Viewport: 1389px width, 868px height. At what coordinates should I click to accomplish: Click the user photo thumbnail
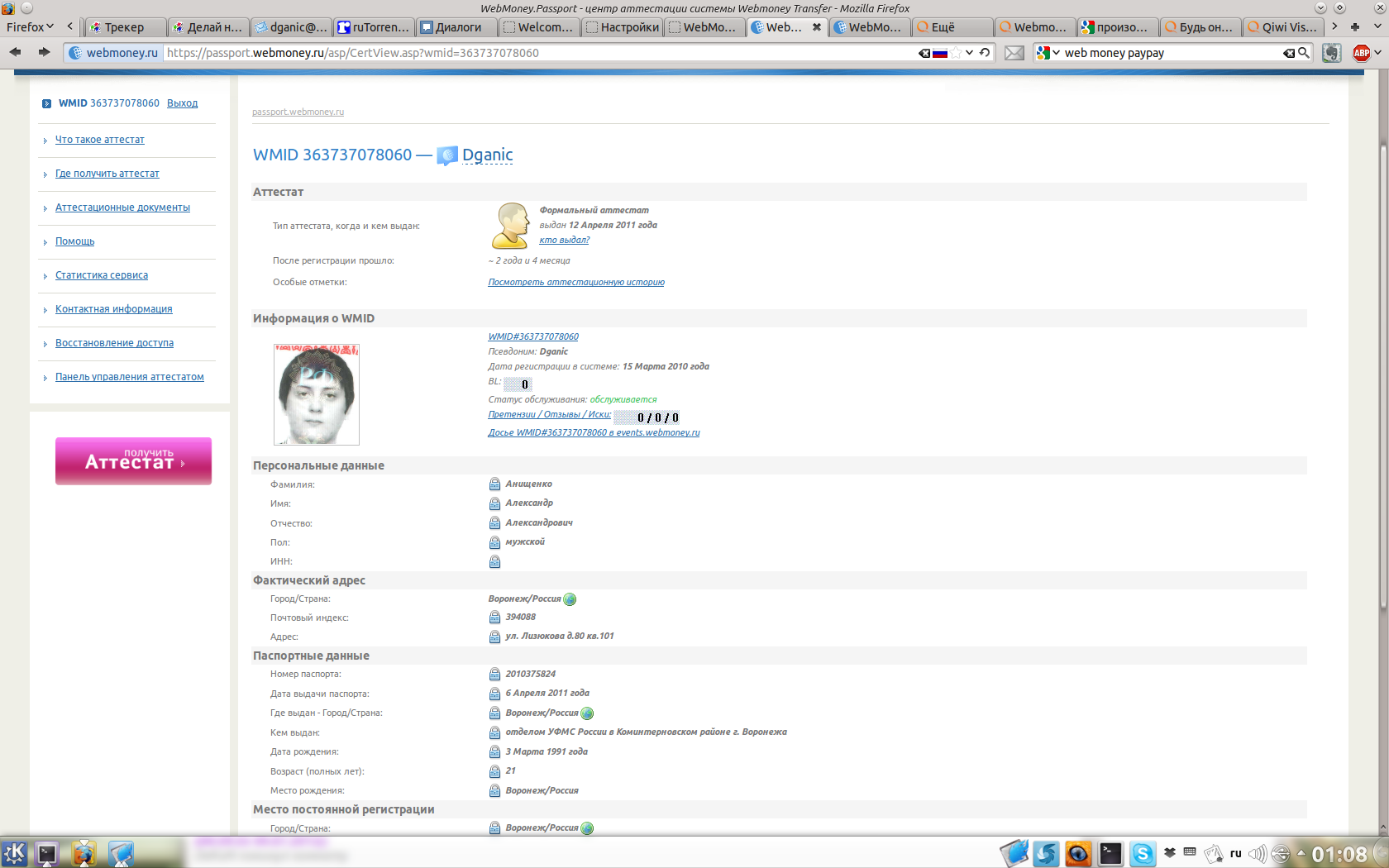(317, 395)
